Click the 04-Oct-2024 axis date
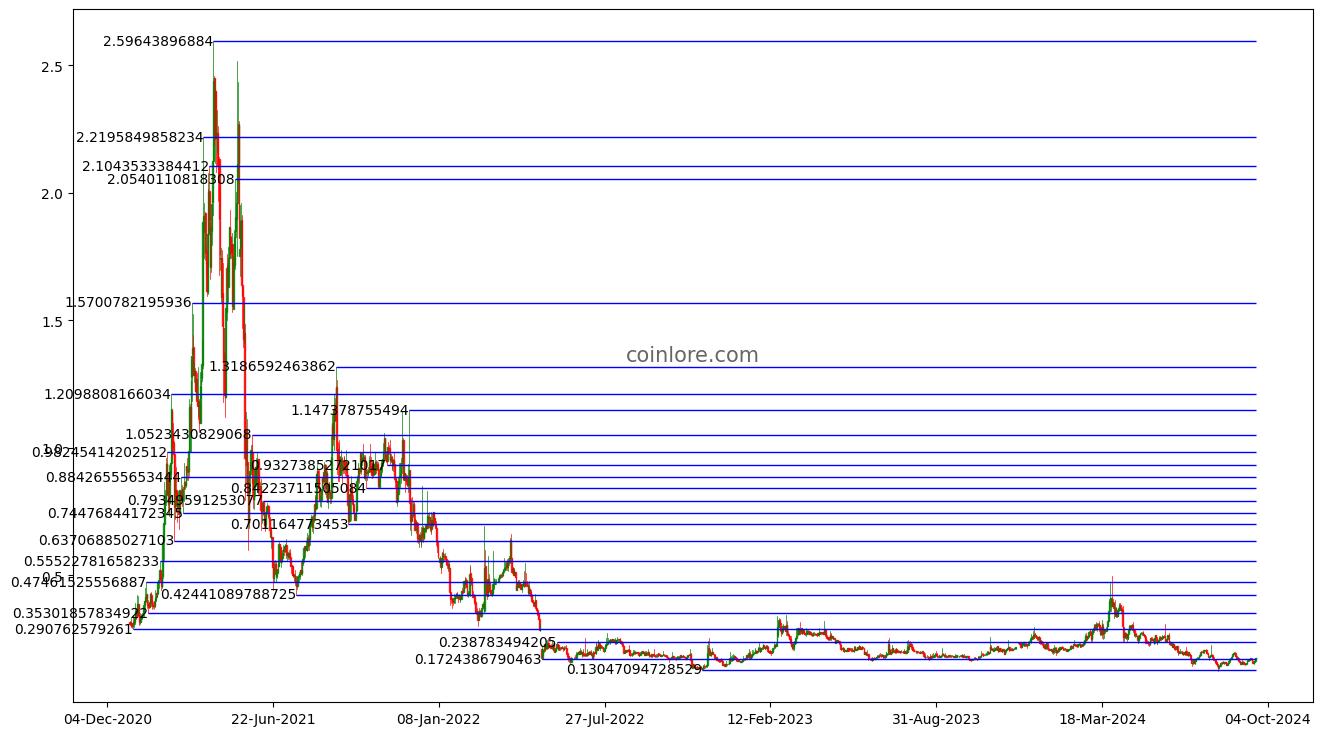The height and width of the screenshot is (736, 1322). point(1268,718)
